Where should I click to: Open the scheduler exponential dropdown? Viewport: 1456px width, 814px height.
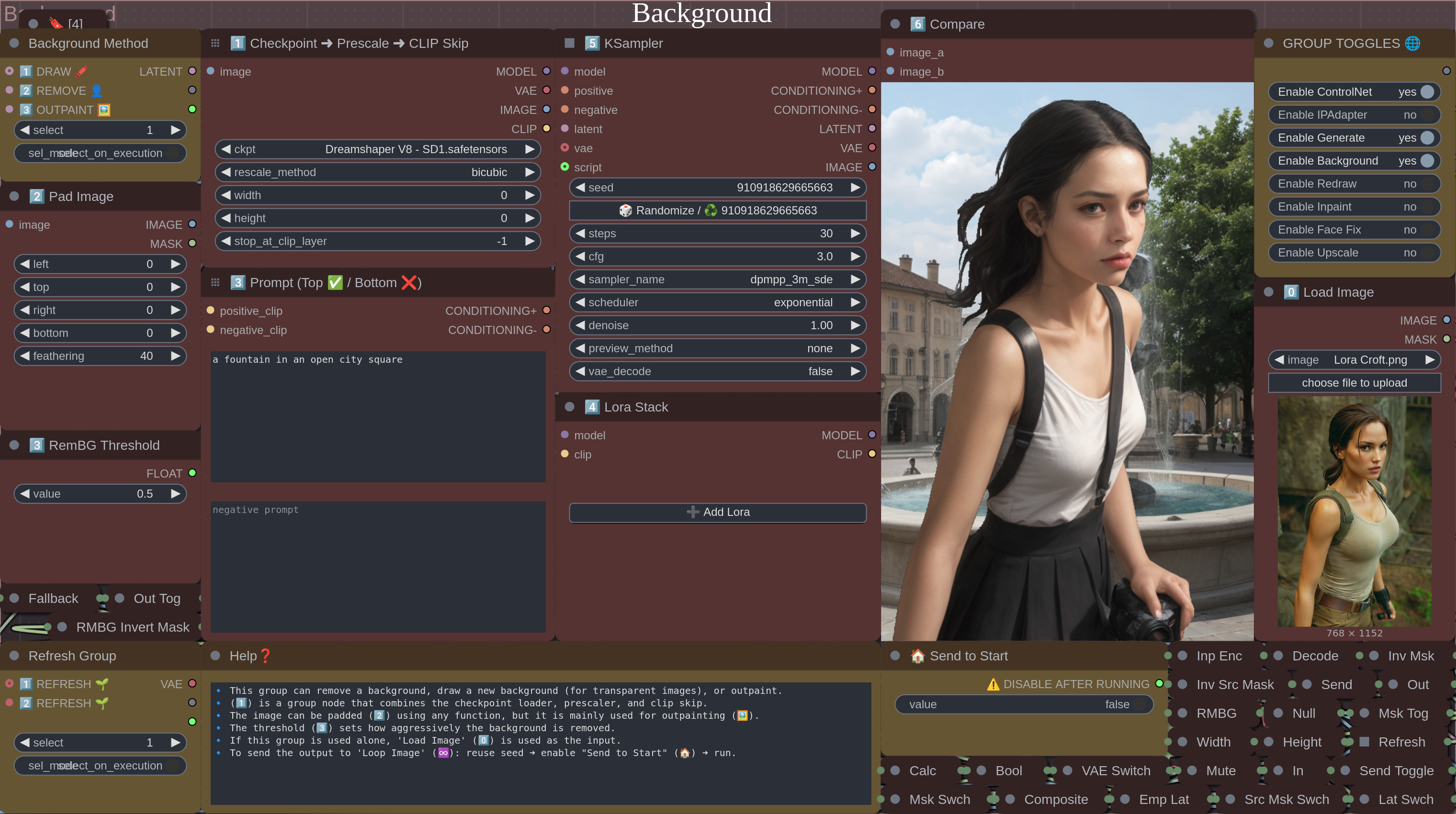pyautogui.click(x=717, y=302)
